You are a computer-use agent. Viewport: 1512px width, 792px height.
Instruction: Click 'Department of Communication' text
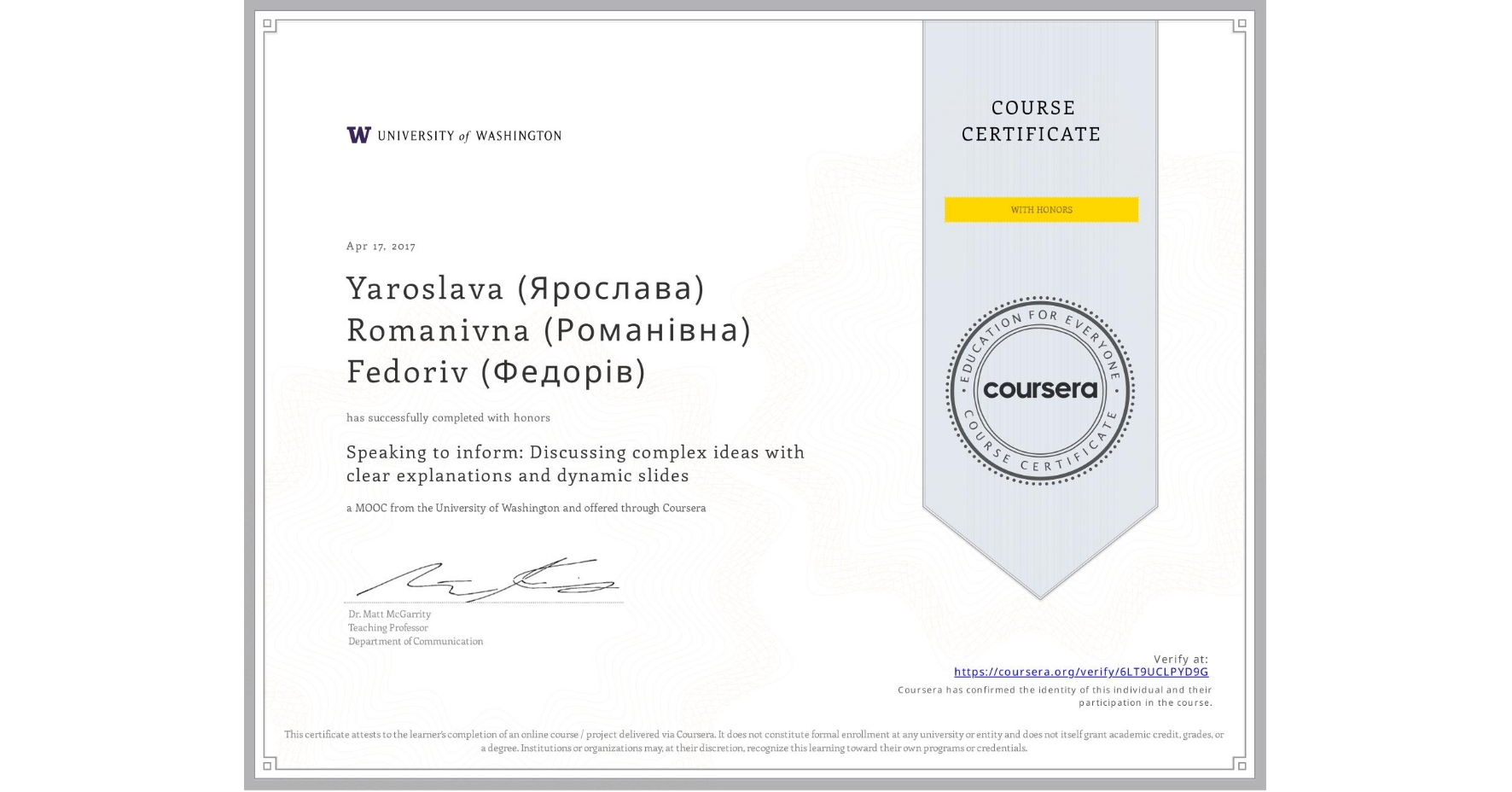coord(416,642)
